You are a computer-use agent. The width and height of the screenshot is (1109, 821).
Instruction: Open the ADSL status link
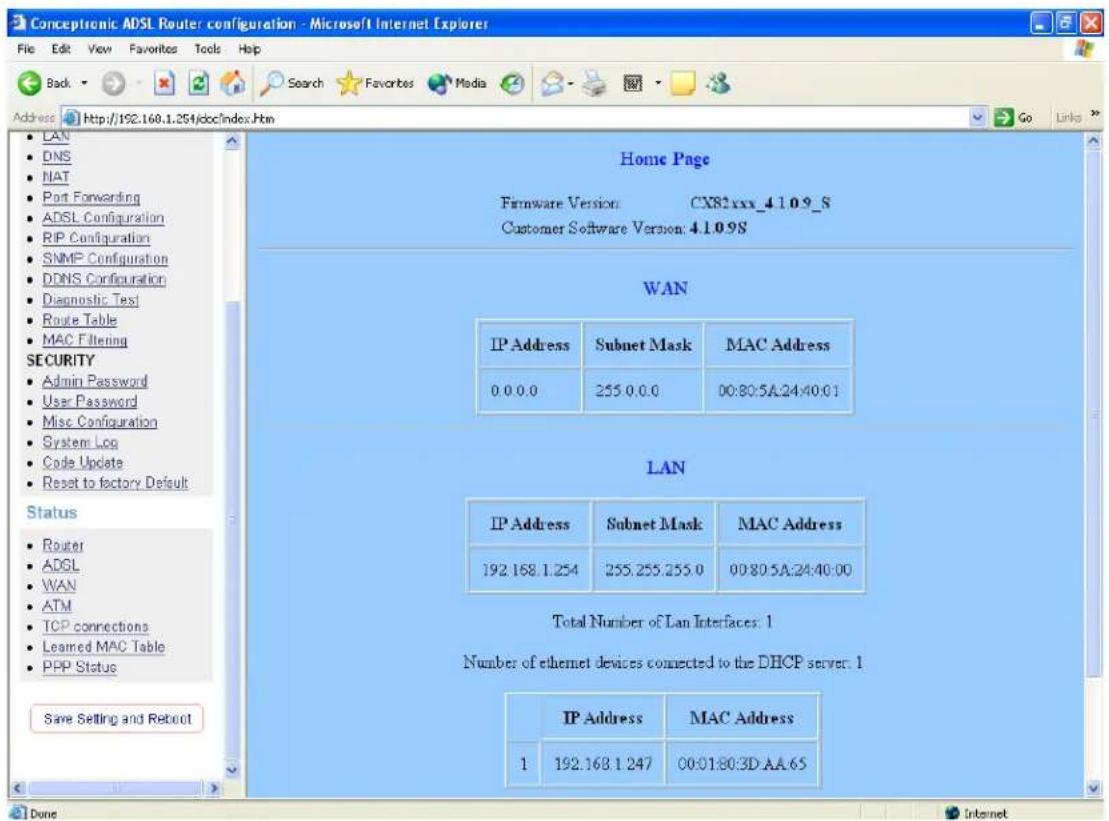pos(61,566)
